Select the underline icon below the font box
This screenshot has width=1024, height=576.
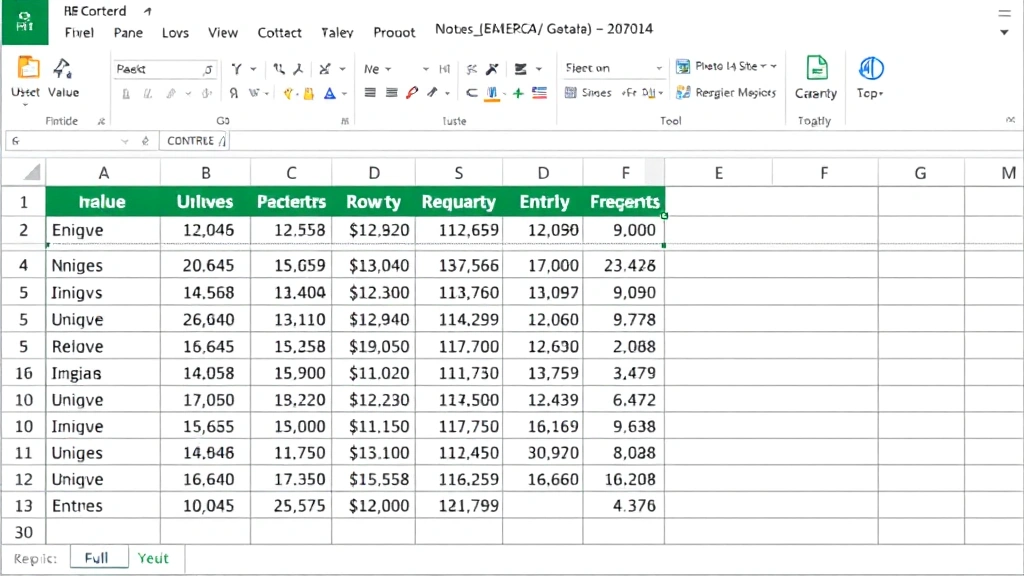(170, 93)
